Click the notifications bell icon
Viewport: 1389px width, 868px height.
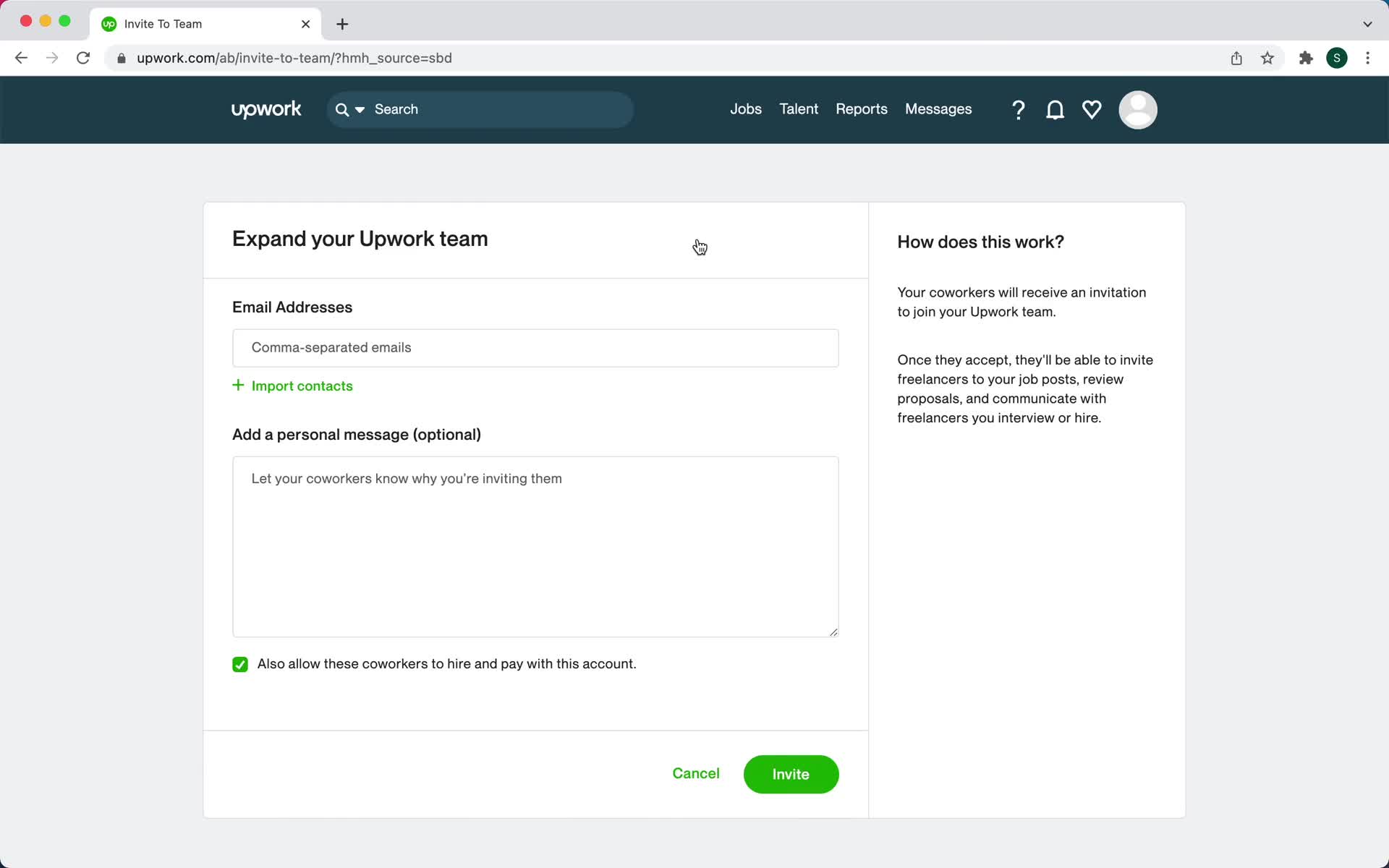pyautogui.click(x=1055, y=110)
